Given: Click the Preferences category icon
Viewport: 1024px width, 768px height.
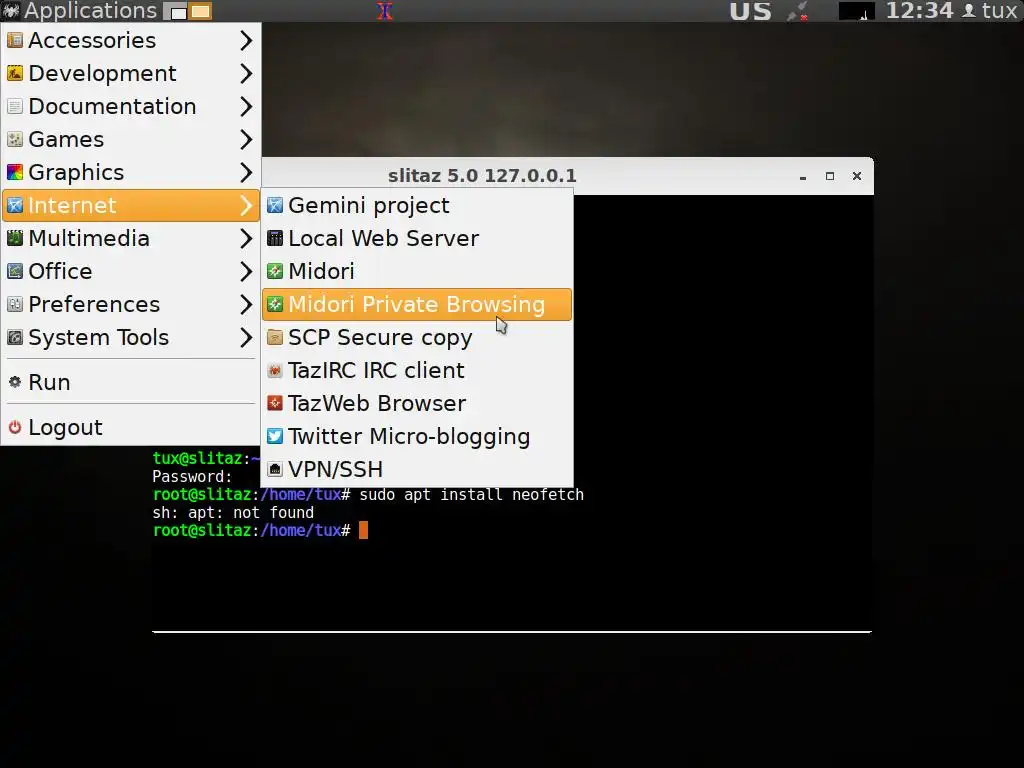Looking at the screenshot, I should click(15, 304).
